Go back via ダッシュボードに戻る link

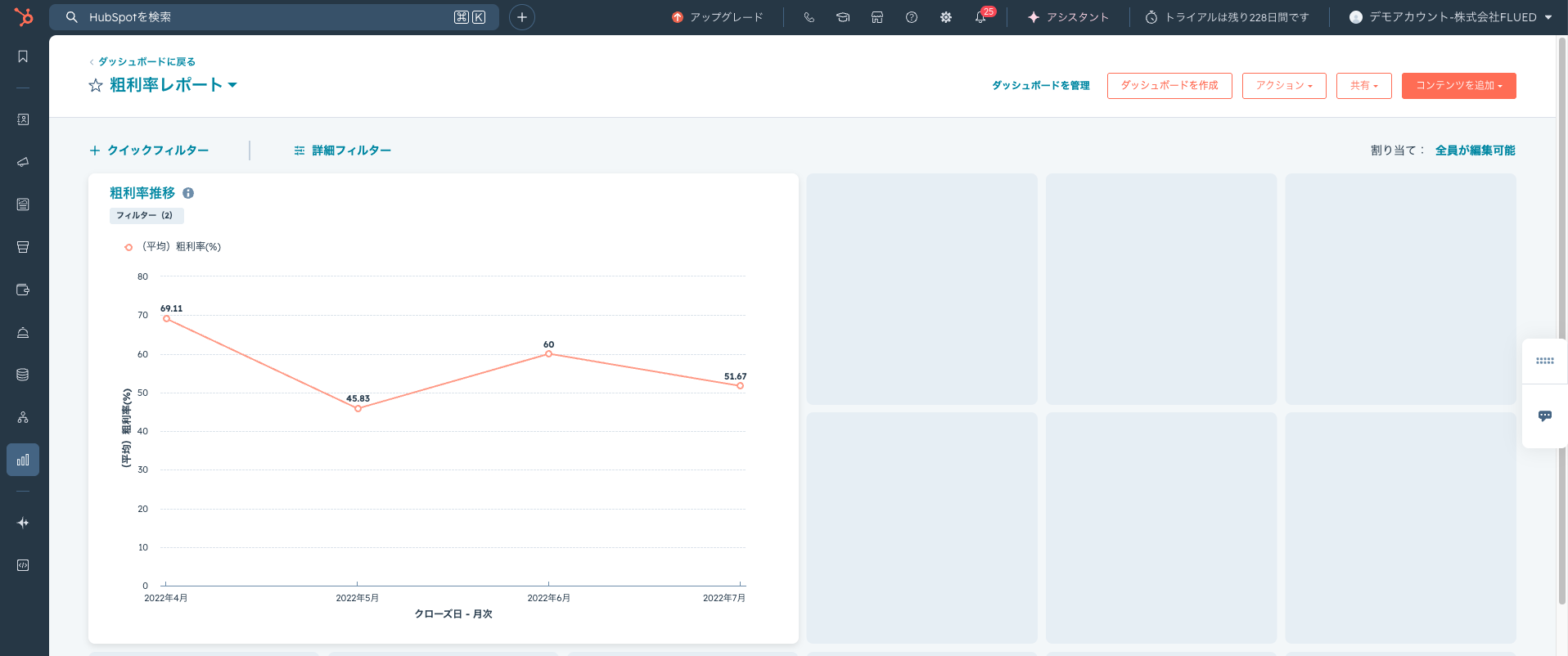tap(146, 61)
